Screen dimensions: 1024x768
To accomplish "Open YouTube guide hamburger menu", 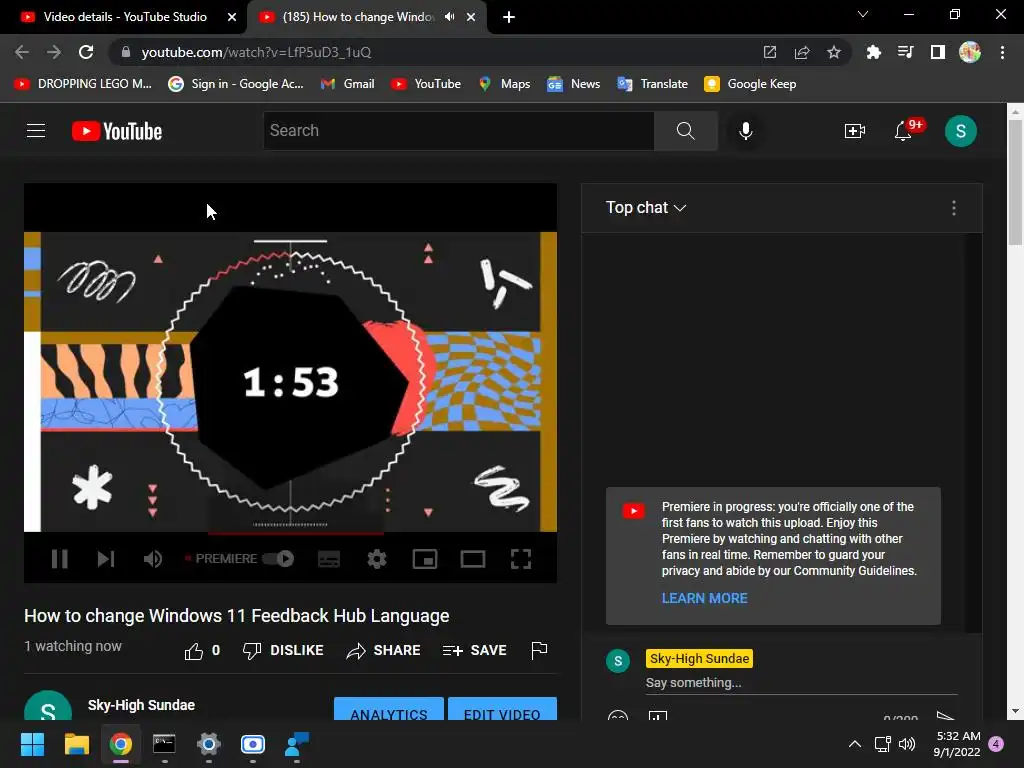I will pyautogui.click(x=36, y=131).
